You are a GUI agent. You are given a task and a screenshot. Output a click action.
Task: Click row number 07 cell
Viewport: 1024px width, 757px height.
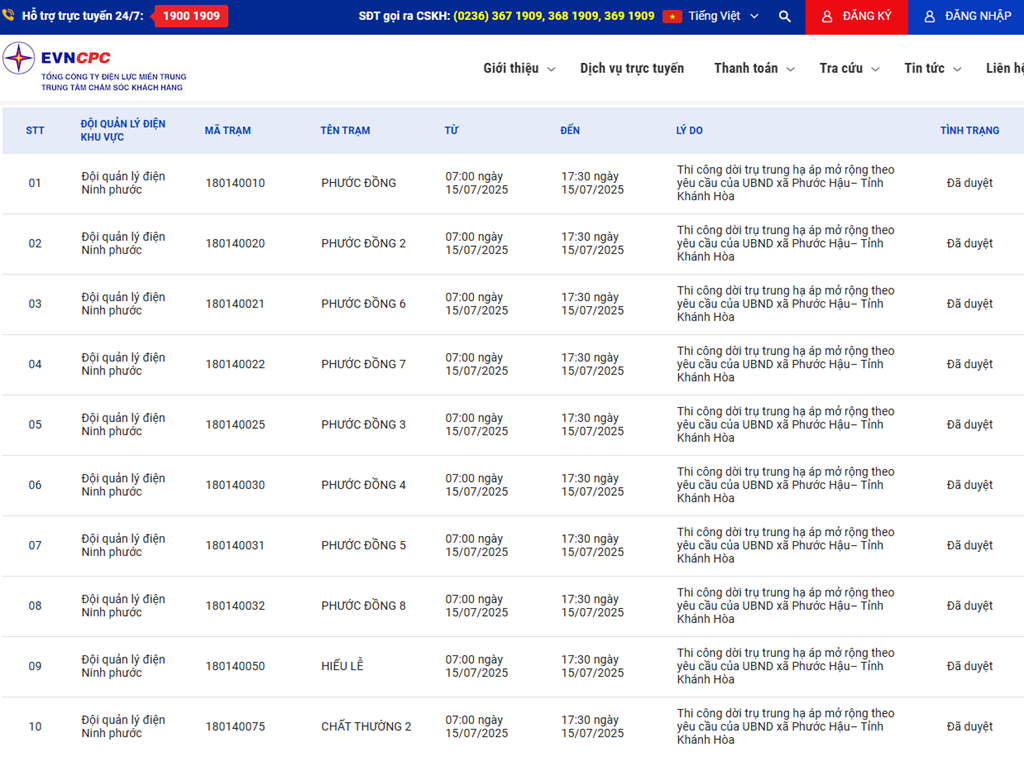(x=35, y=545)
